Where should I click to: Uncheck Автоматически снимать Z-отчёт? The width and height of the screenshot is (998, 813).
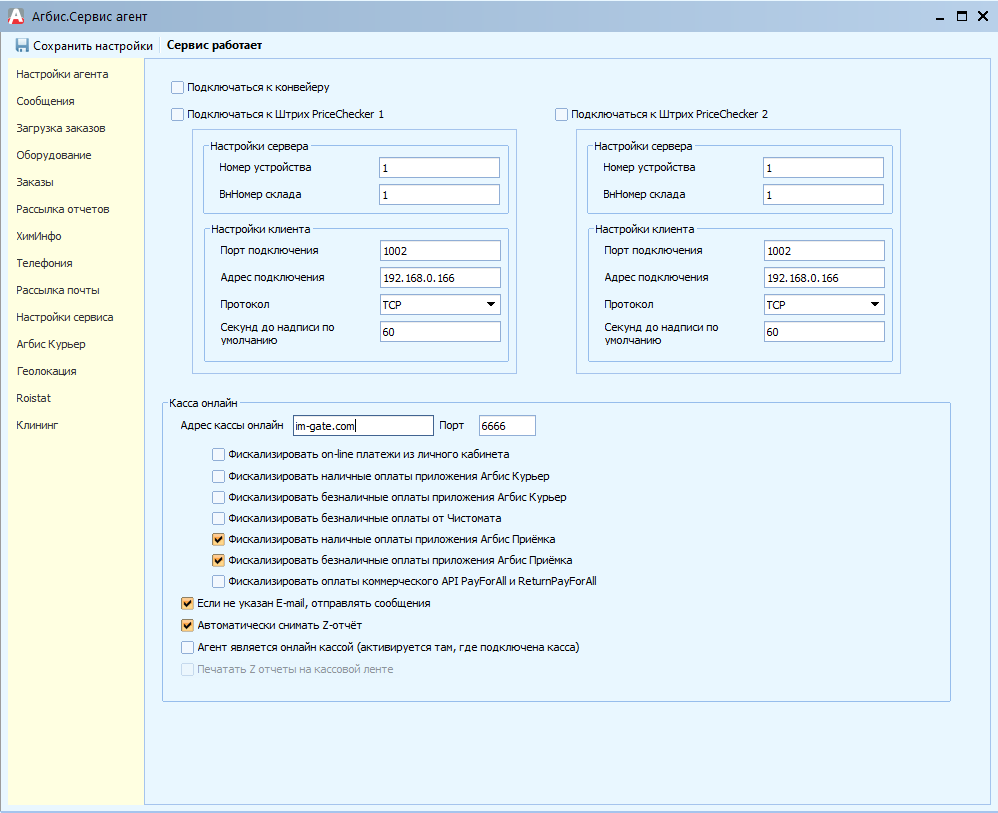[x=187, y=625]
